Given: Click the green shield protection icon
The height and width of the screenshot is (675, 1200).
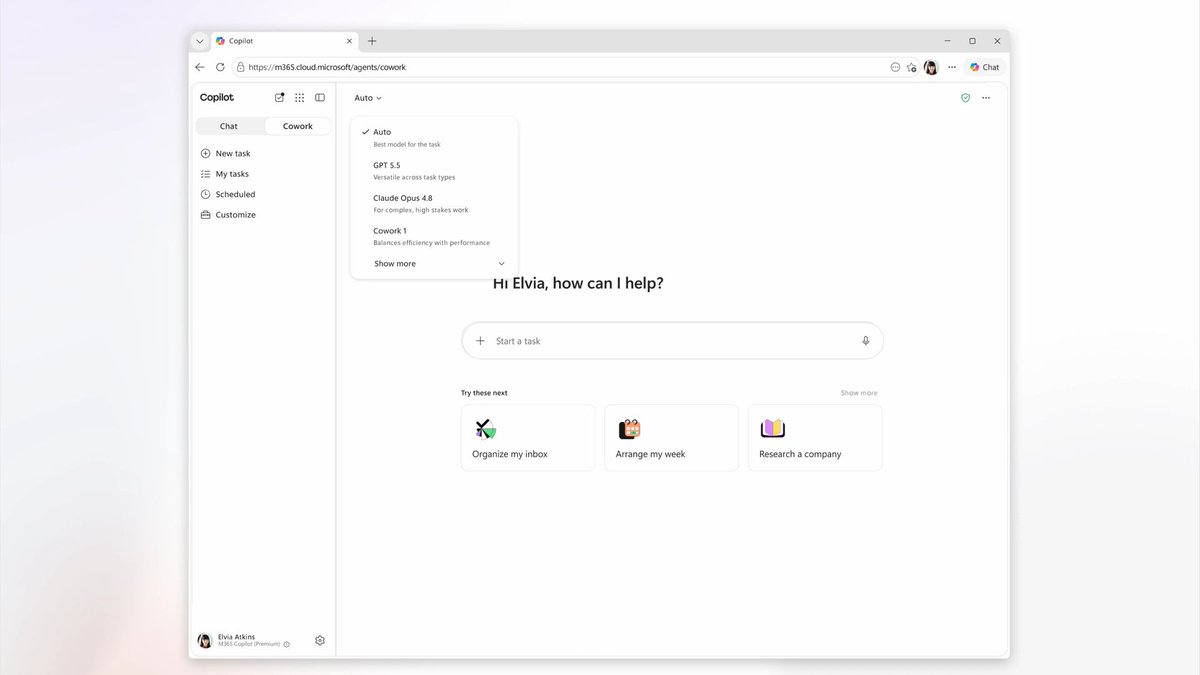Looking at the screenshot, I should 965,98.
